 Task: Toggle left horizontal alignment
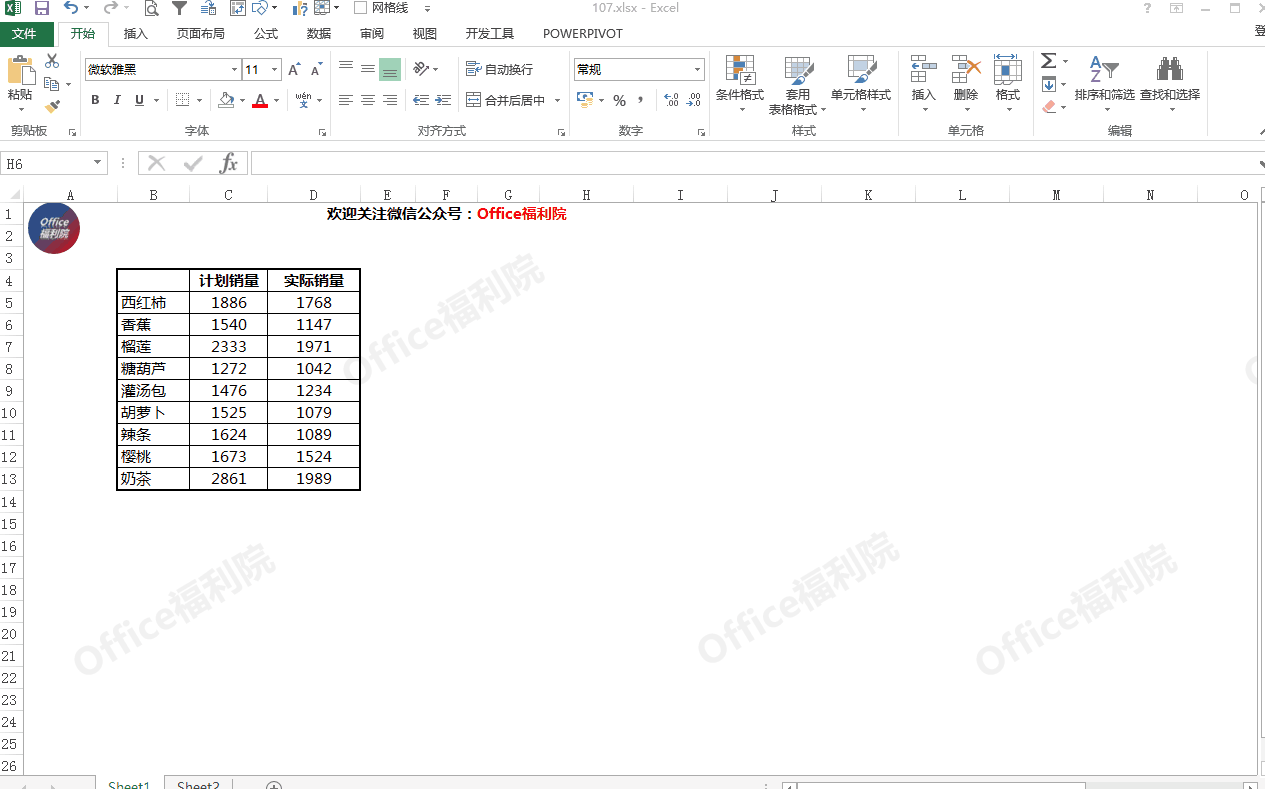tap(346, 100)
